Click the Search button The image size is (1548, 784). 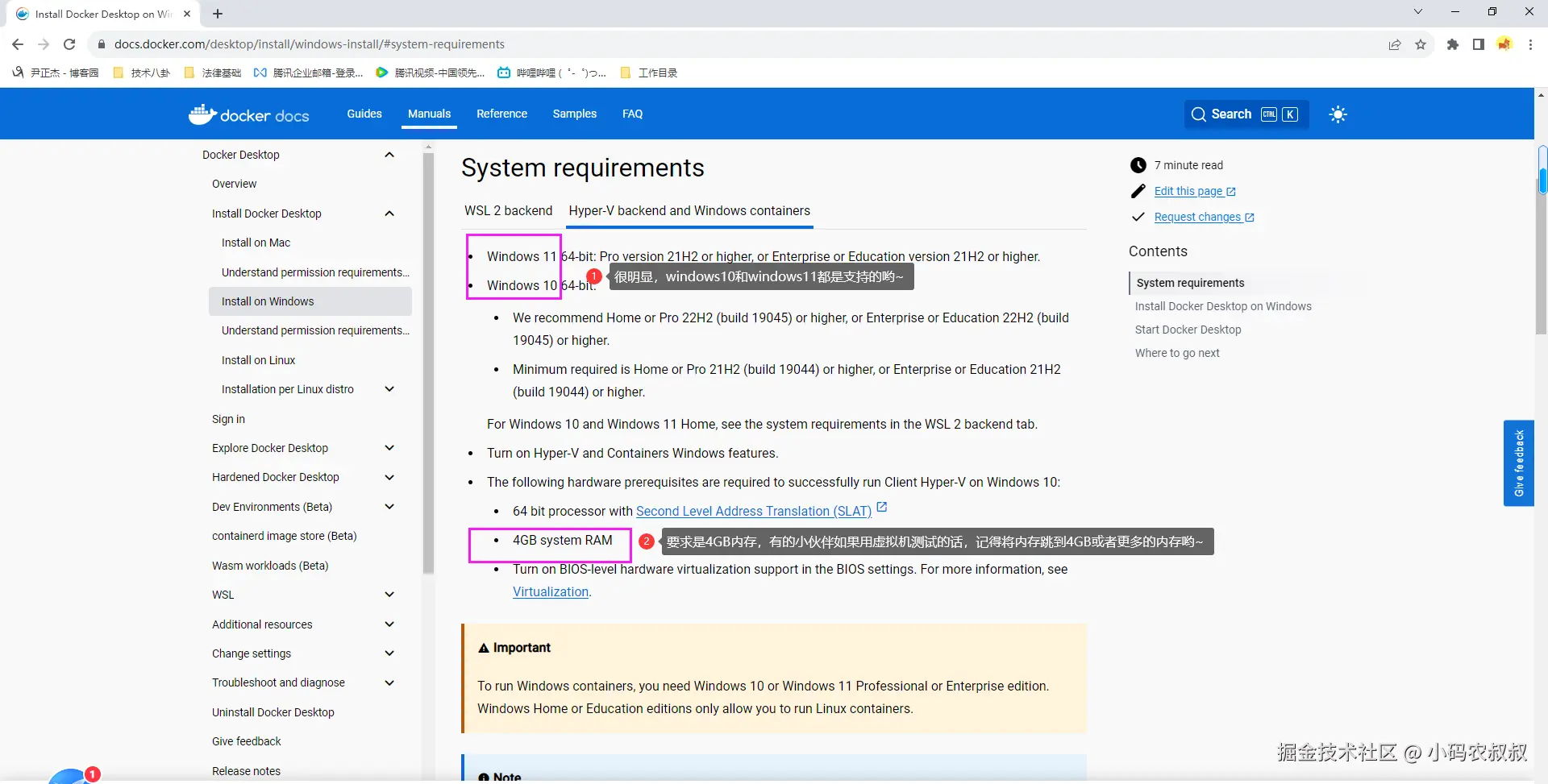pyautogui.click(x=1246, y=114)
